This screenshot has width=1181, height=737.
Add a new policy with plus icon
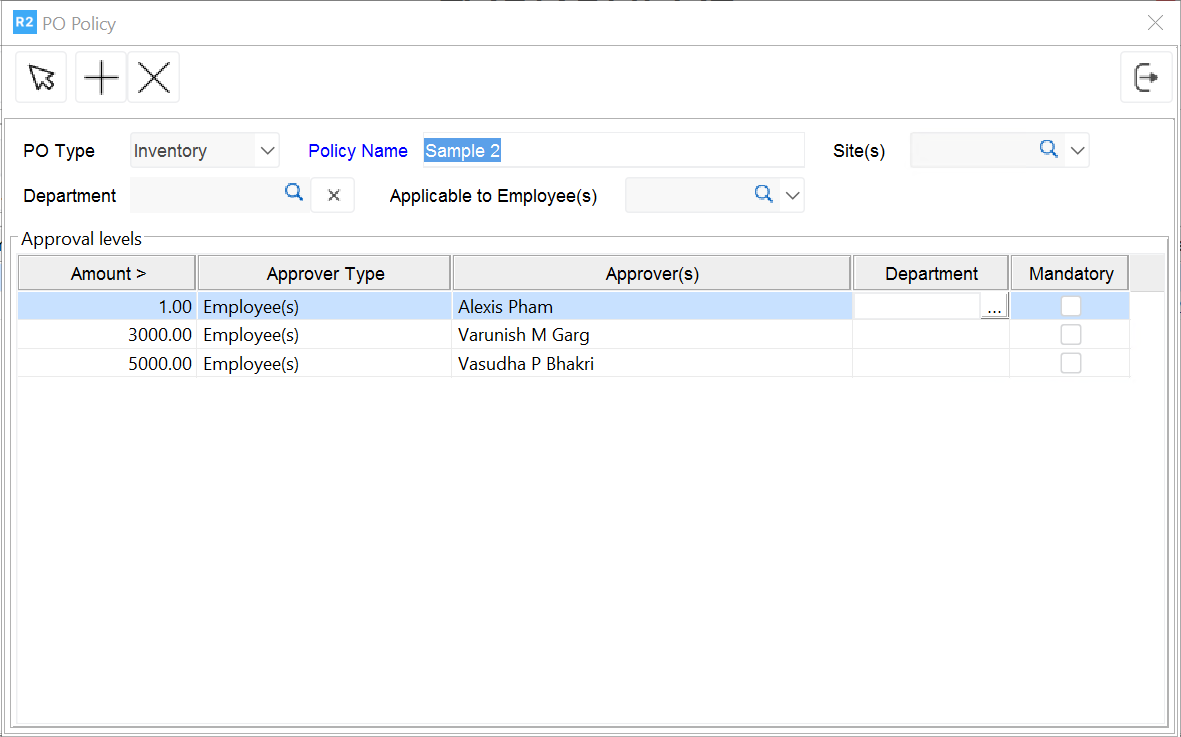(x=101, y=77)
